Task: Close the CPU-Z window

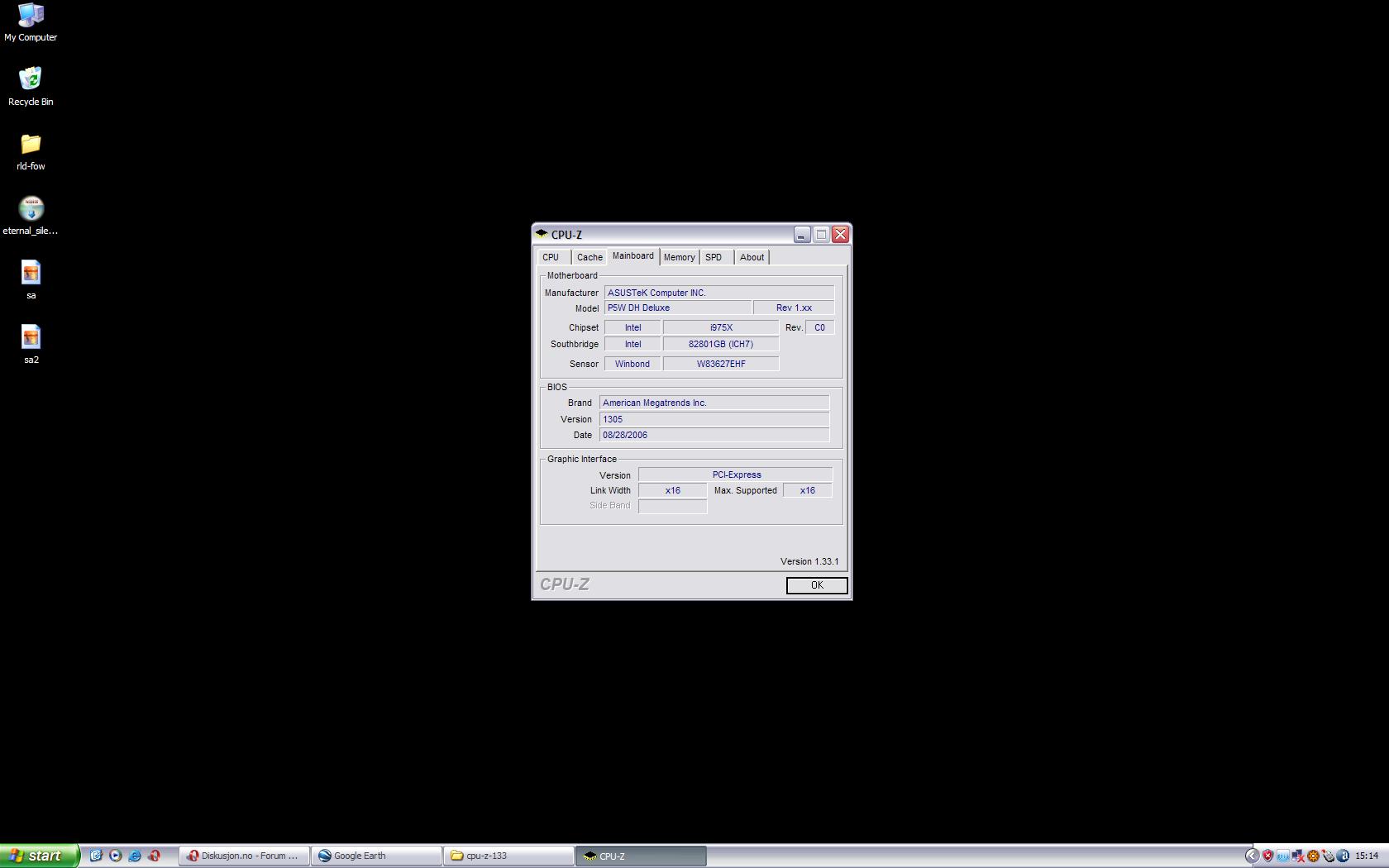Action: click(840, 235)
